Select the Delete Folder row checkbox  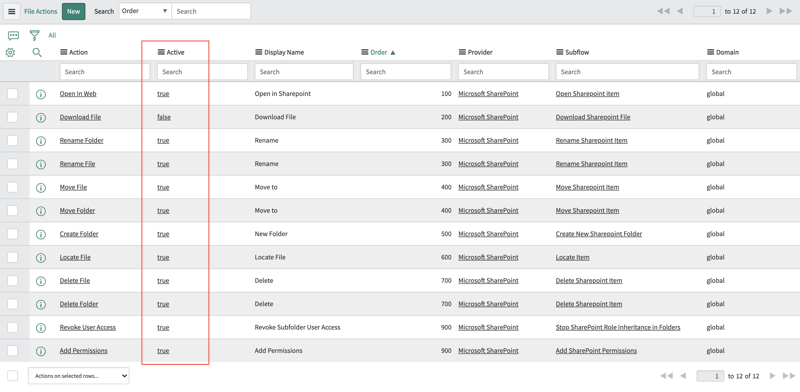tap(12, 304)
